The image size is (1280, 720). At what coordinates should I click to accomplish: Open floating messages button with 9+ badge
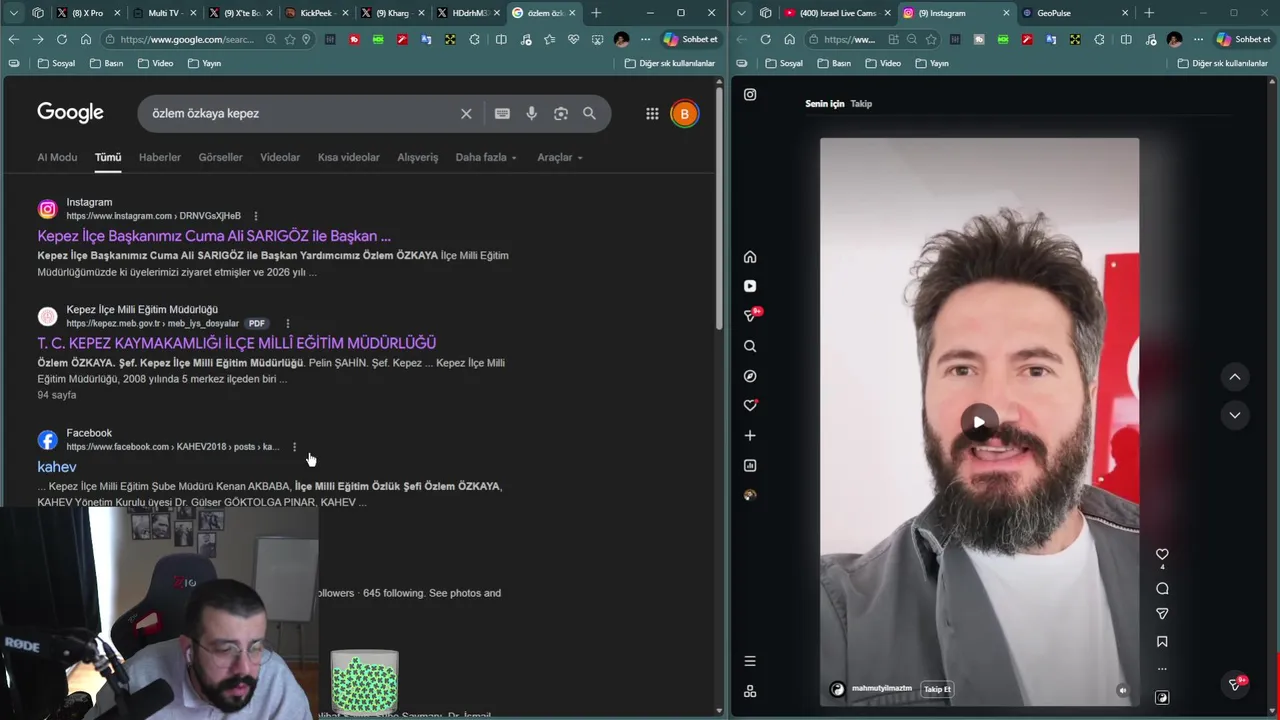[1236, 684]
